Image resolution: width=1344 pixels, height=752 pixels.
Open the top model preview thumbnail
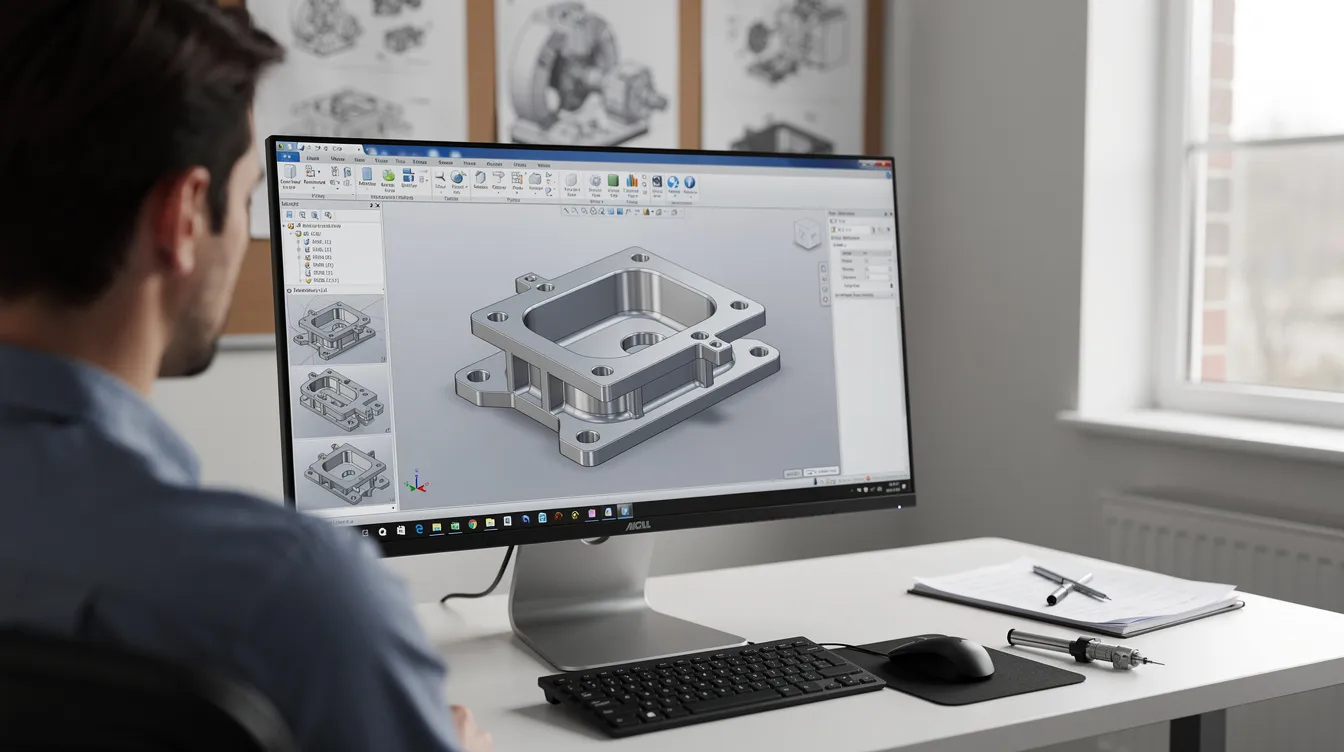tap(339, 330)
